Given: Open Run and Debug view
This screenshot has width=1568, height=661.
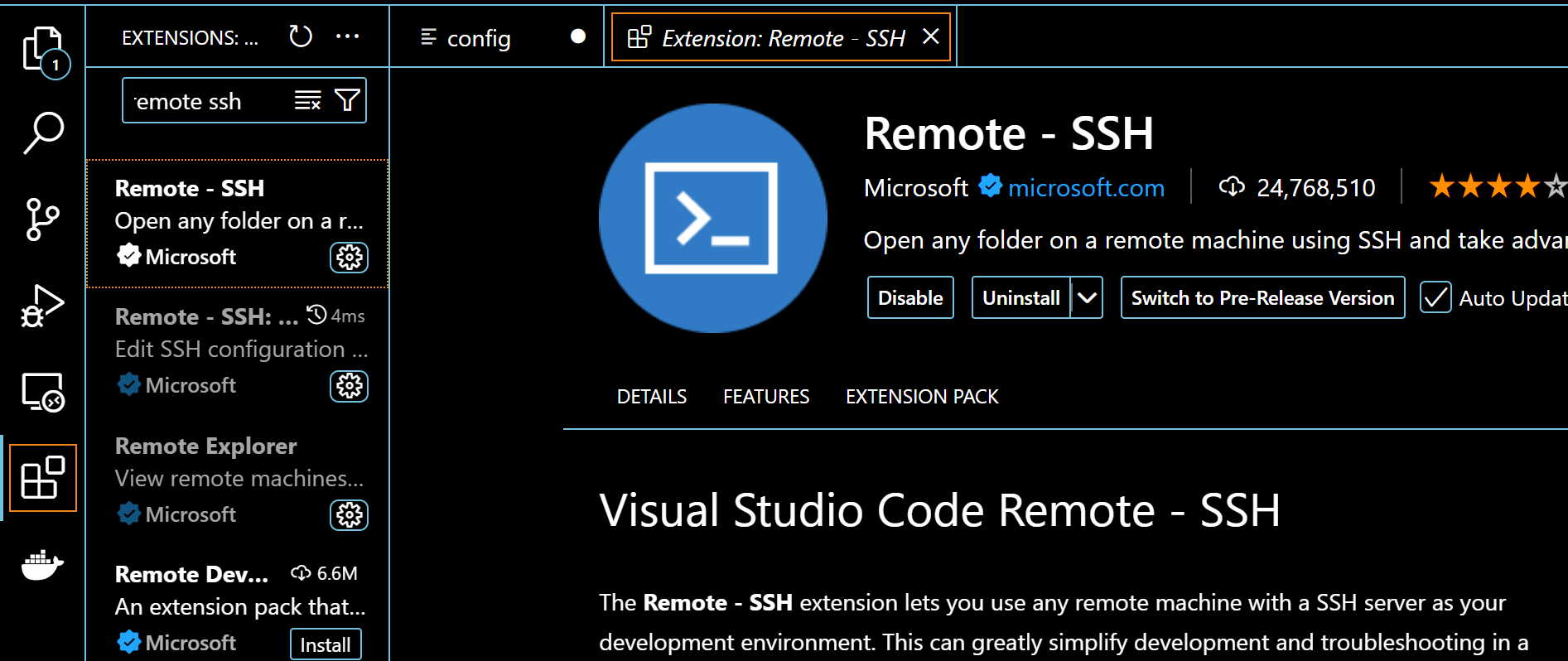Looking at the screenshot, I should click(43, 306).
